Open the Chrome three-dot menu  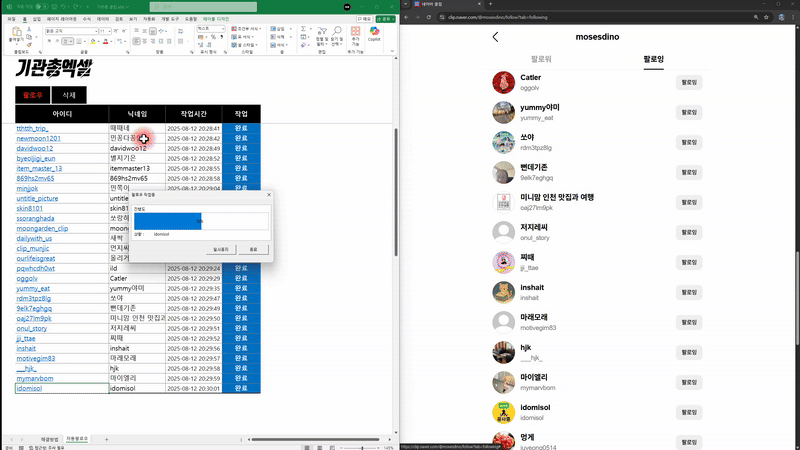click(x=794, y=17)
